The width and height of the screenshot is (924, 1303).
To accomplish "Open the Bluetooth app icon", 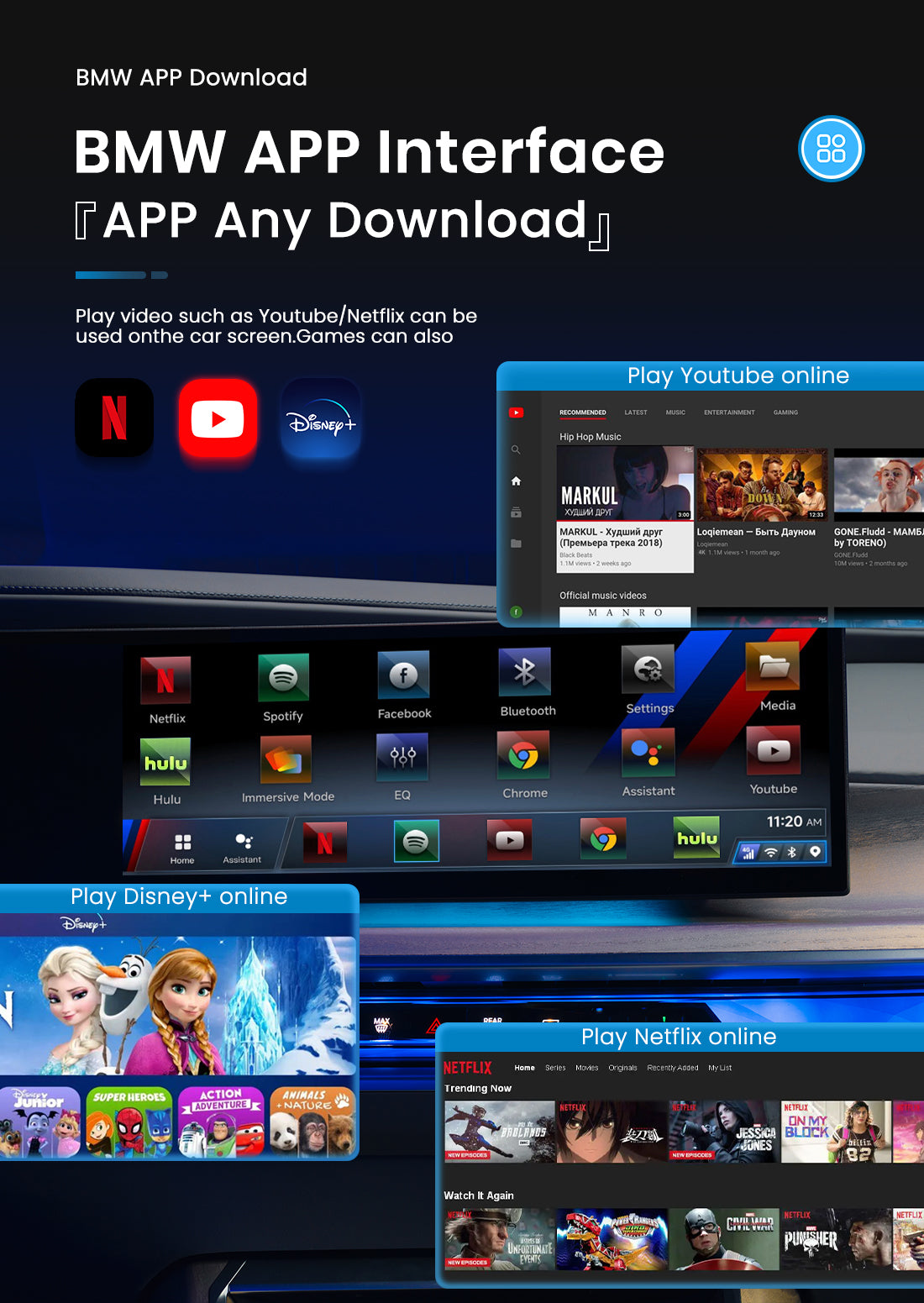I will tap(525, 672).
